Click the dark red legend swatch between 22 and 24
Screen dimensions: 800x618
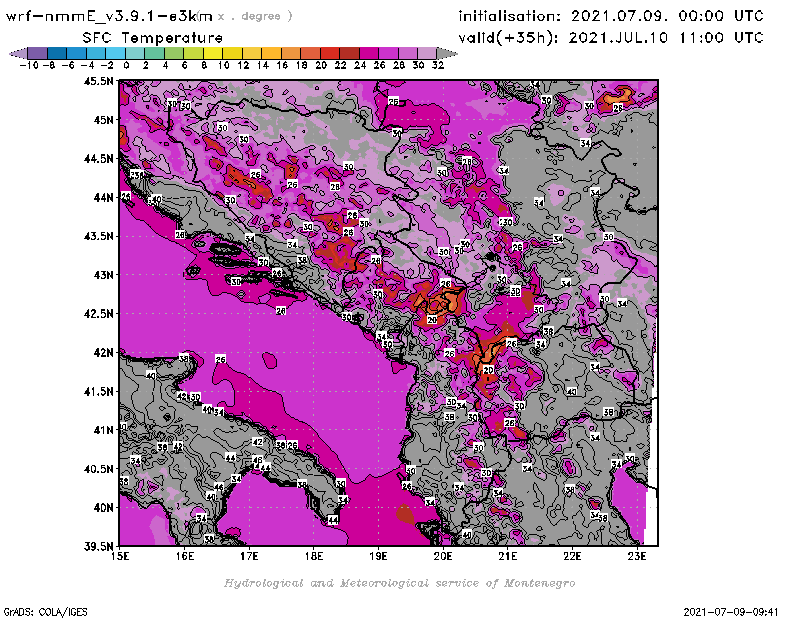tap(349, 53)
